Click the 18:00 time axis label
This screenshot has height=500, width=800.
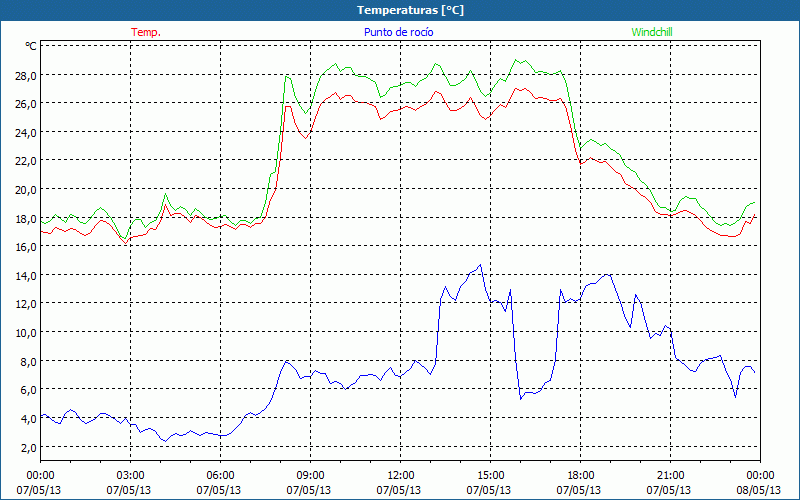pos(580,476)
